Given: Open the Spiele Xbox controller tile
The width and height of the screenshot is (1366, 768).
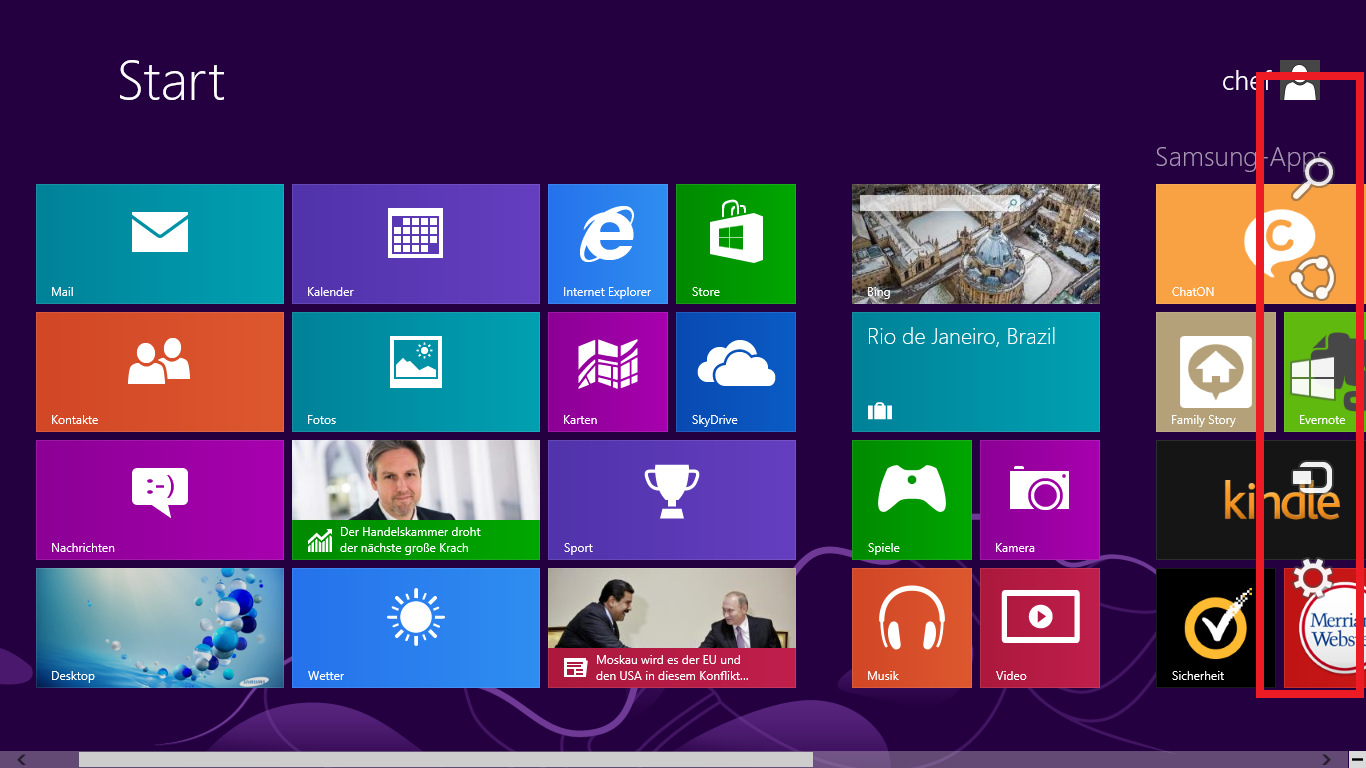Looking at the screenshot, I should click(911, 499).
